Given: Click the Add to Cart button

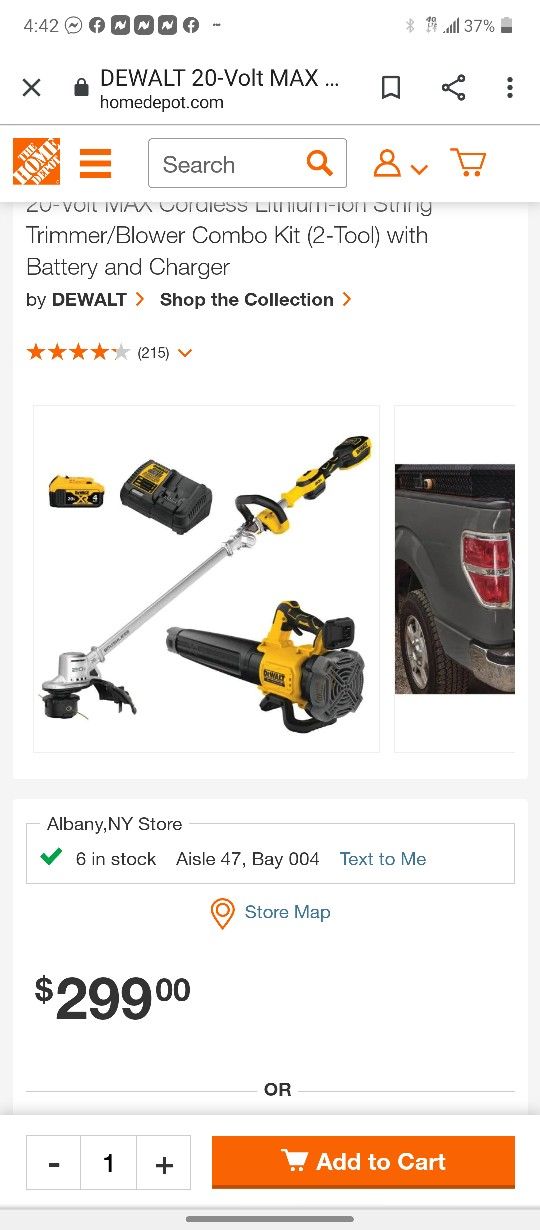Looking at the screenshot, I should point(363,1162).
